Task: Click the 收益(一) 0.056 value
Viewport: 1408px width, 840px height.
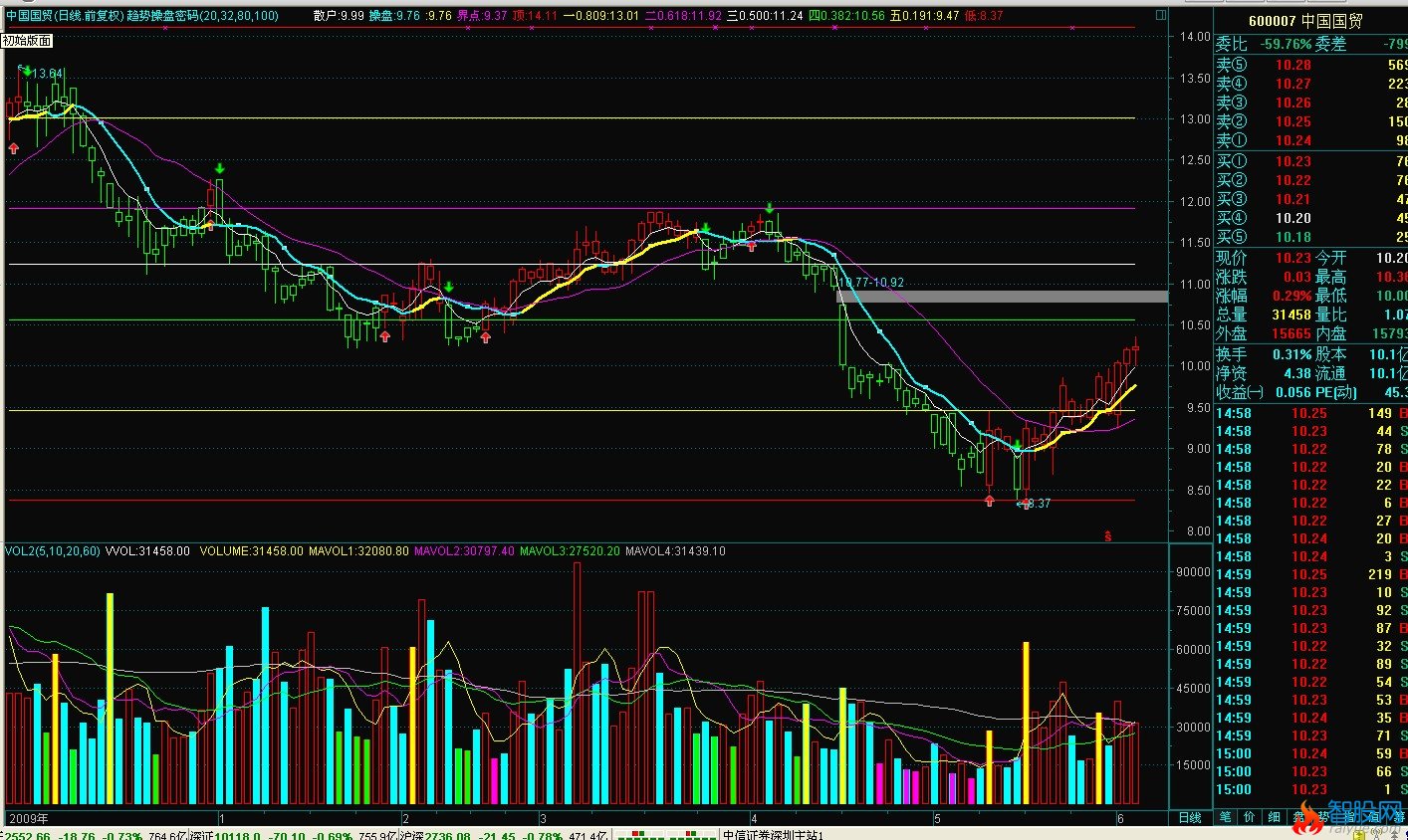Action: (x=1293, y=392)
